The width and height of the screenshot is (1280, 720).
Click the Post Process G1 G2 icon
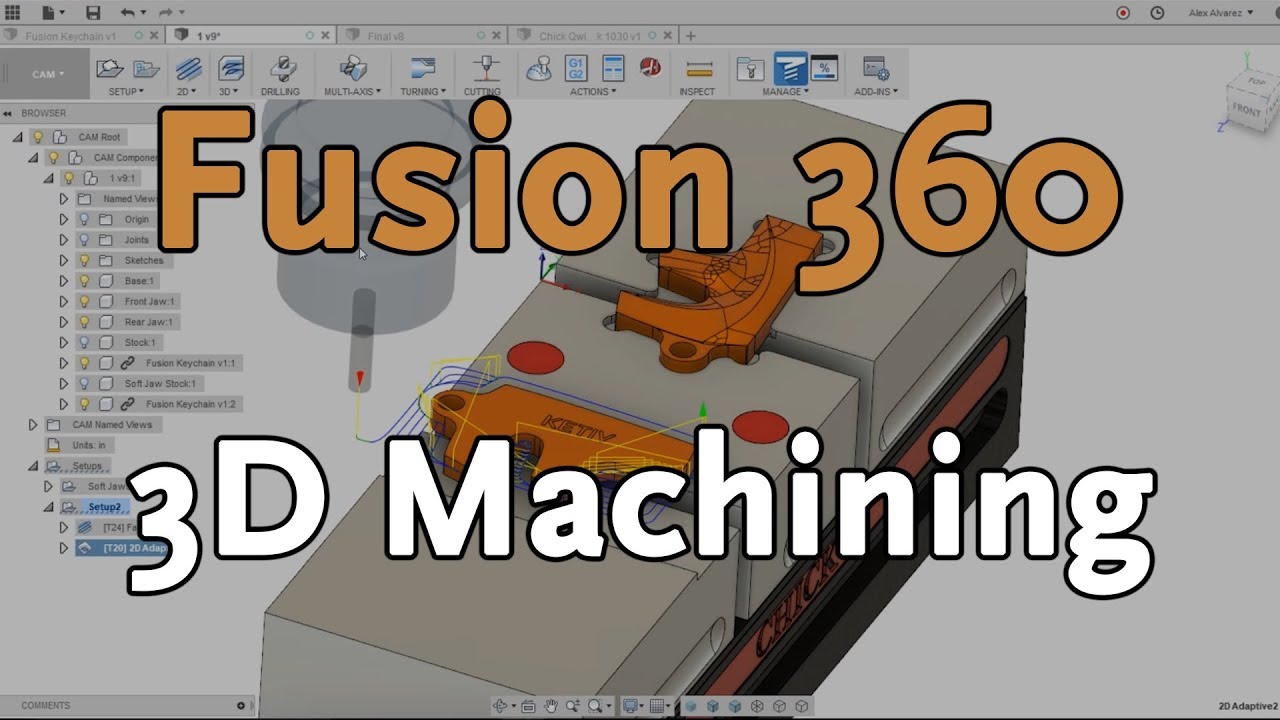(x=576, y=68)
